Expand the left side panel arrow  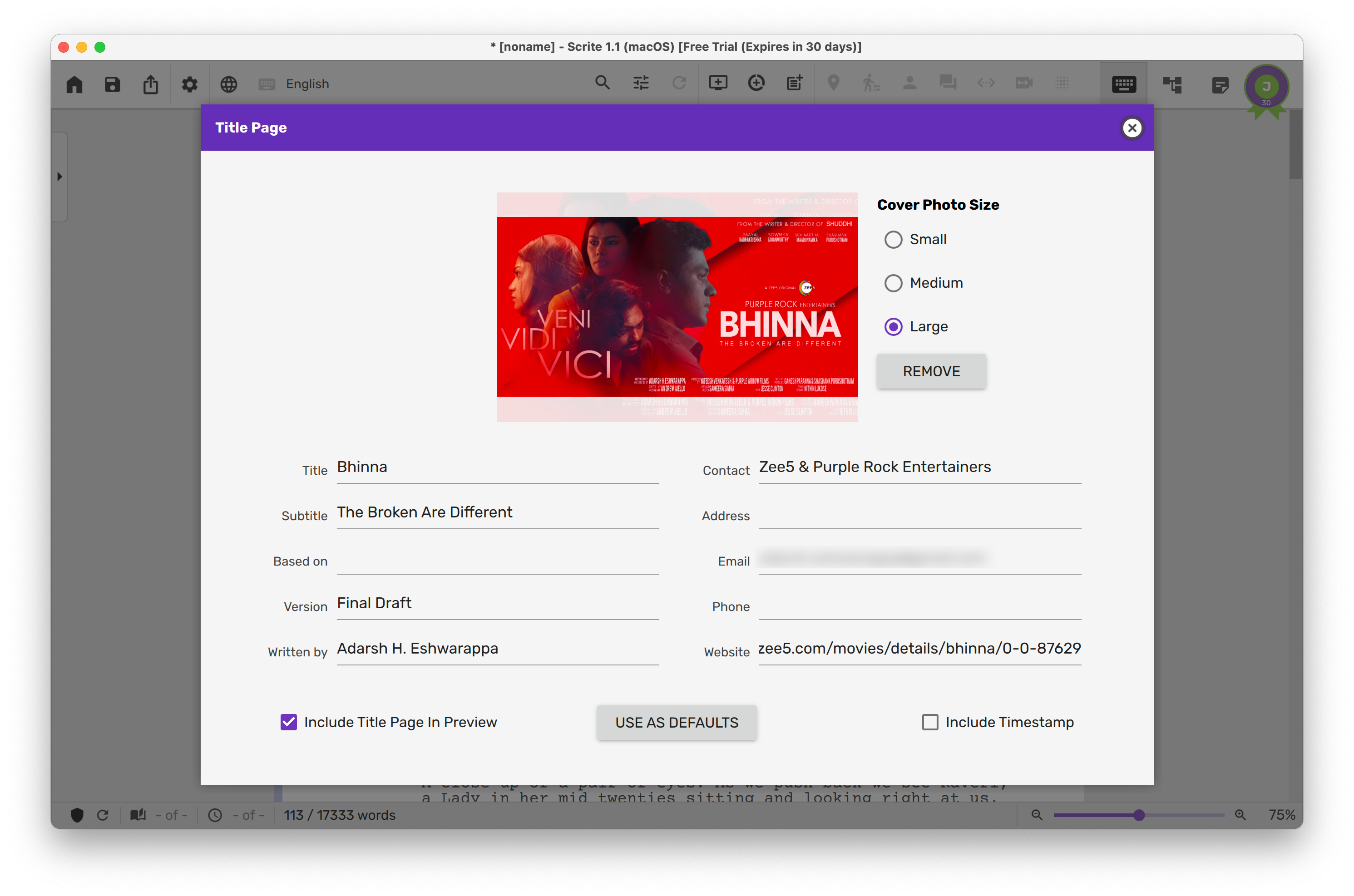point(59,177)
